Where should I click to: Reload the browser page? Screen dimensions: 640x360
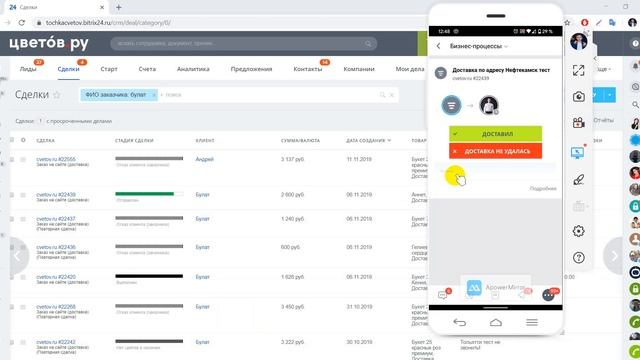pyautogui.click(x=22, y=23)
